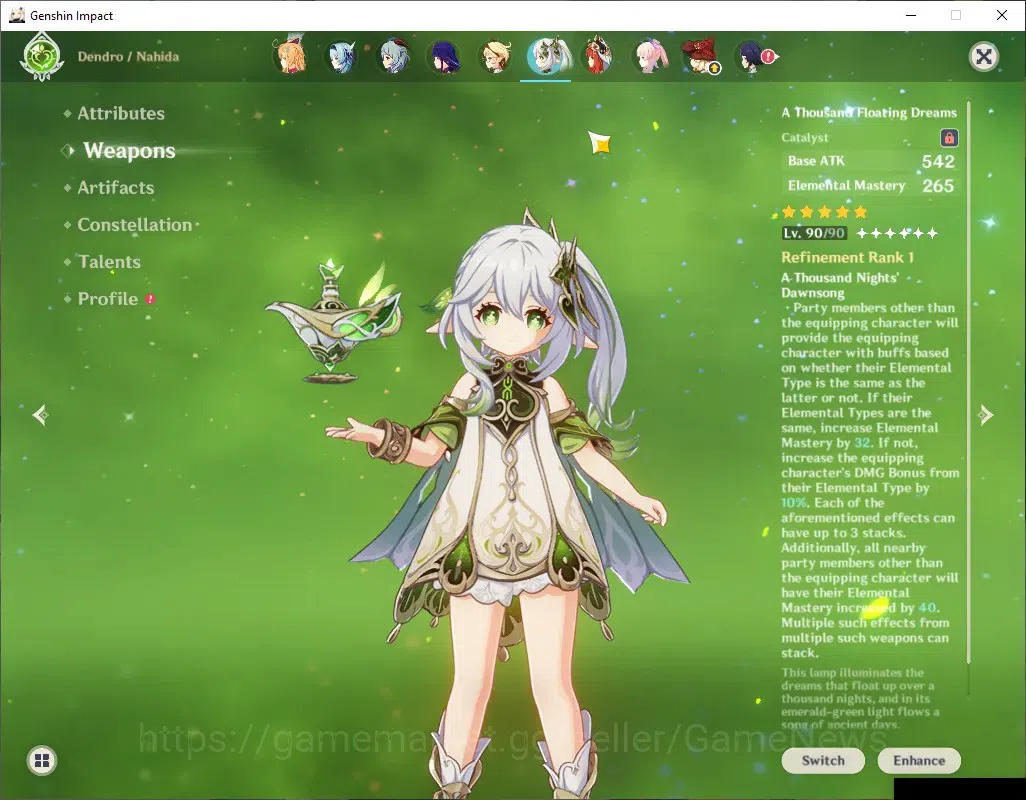Select the Eula character portrait
The height and width of the screenshot is (800, 1026).
[342, 56]
